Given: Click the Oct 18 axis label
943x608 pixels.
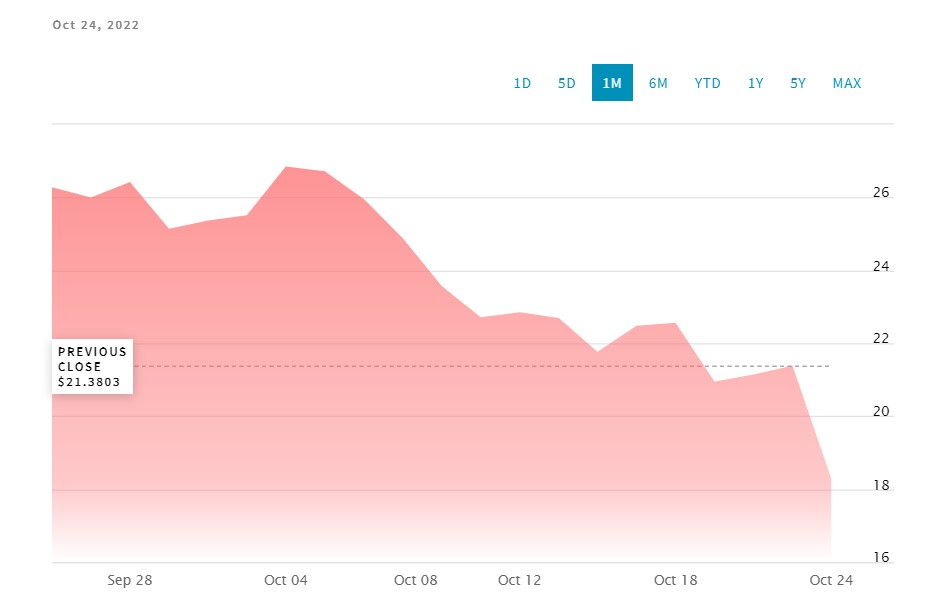Looking at the screenshot, I should [x=676, y=580].
